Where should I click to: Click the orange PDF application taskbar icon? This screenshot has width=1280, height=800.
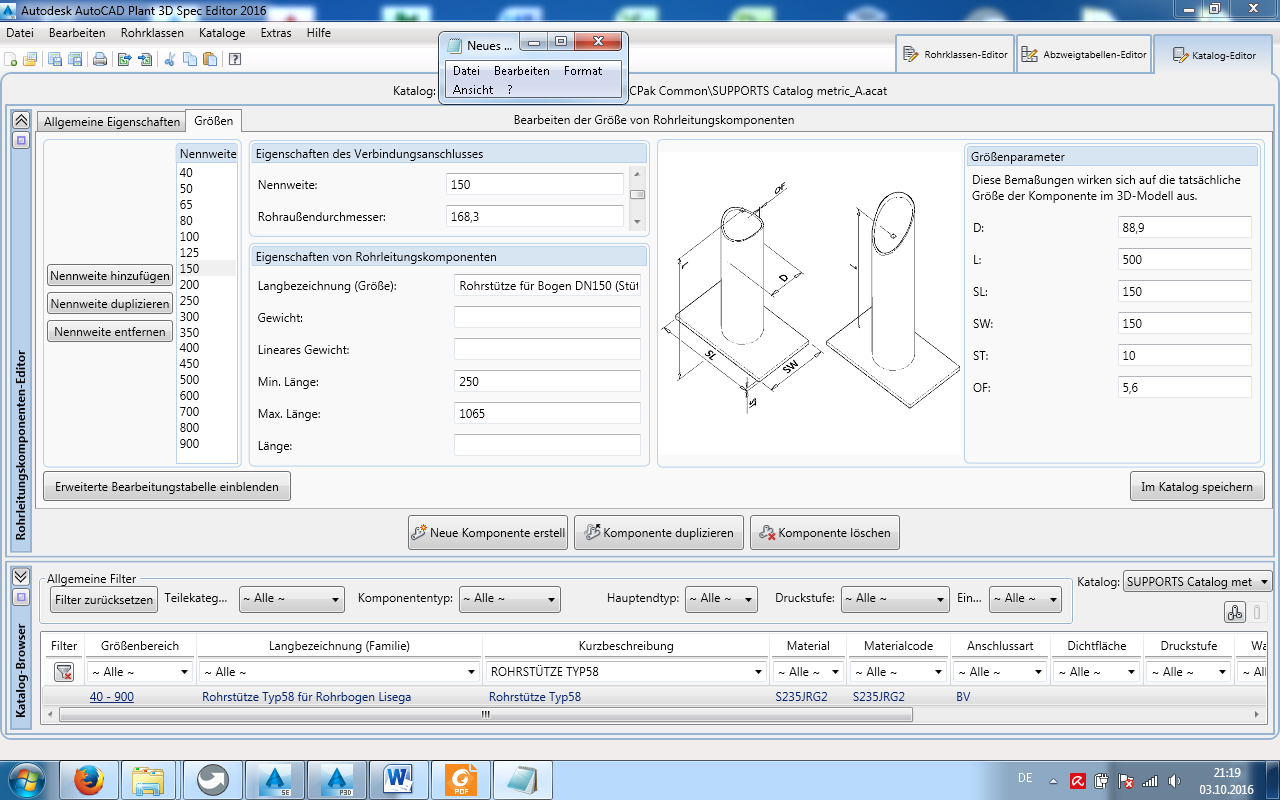click(x=460, y=780)
